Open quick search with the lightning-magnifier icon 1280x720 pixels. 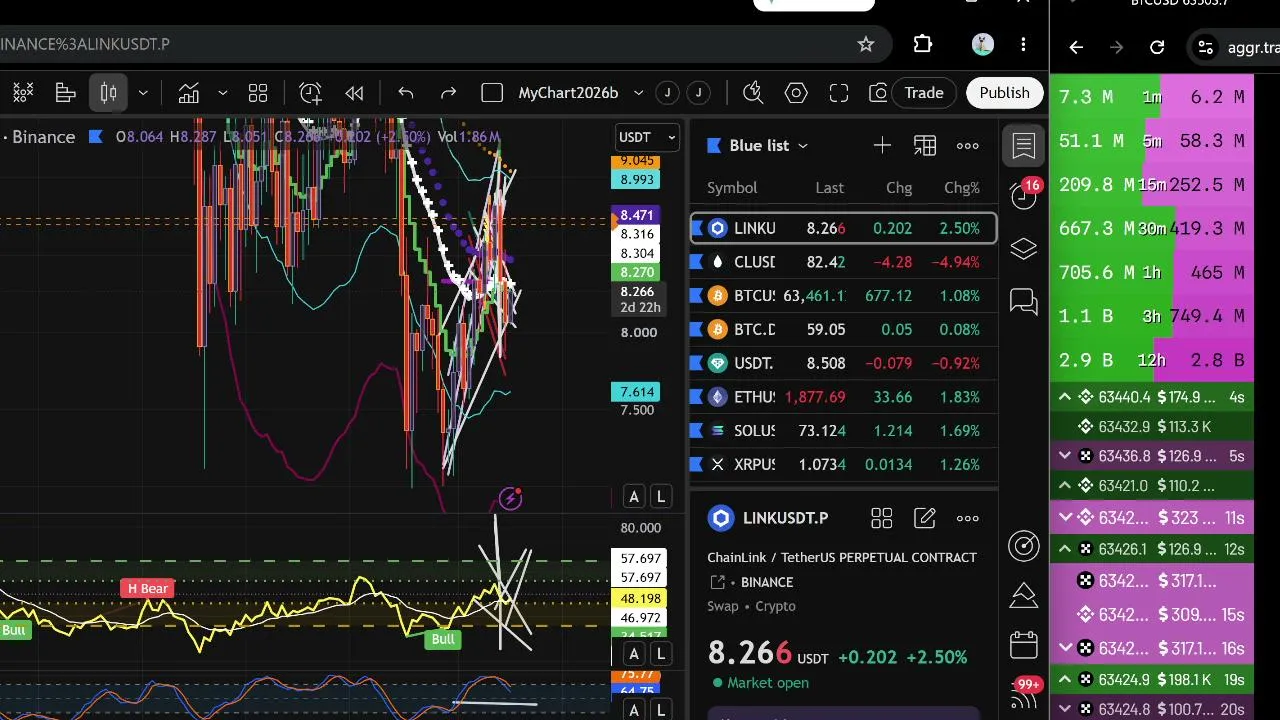tap(753, 93)
